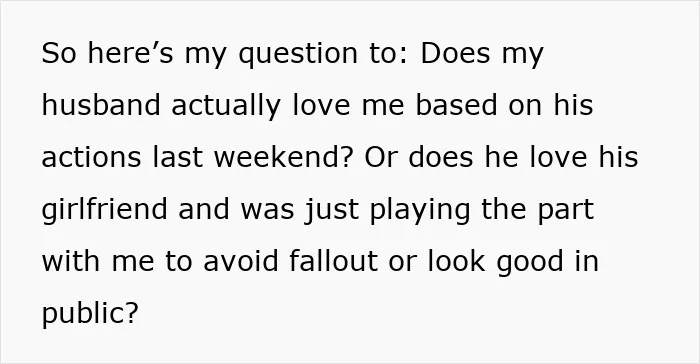Click the word "public?" on the last line
The image size is (700, 364).
[90, 314]
